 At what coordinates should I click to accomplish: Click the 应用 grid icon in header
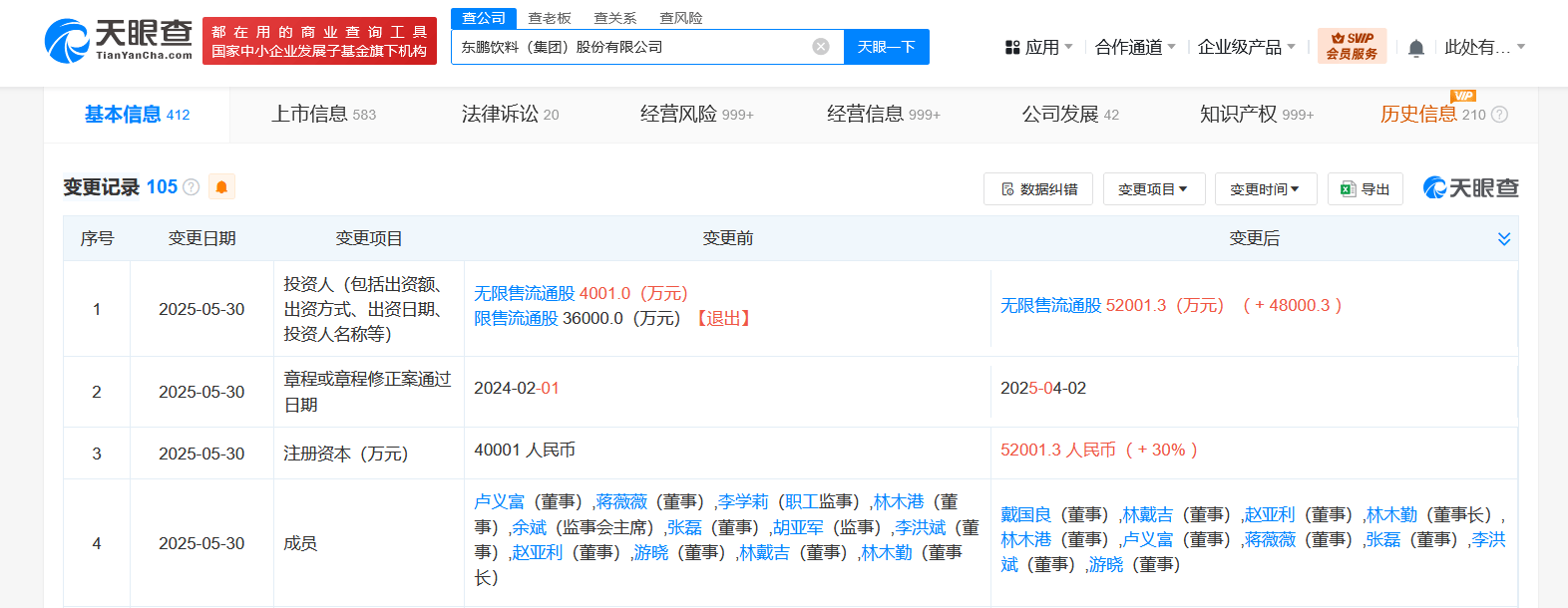coord(1012,47)
